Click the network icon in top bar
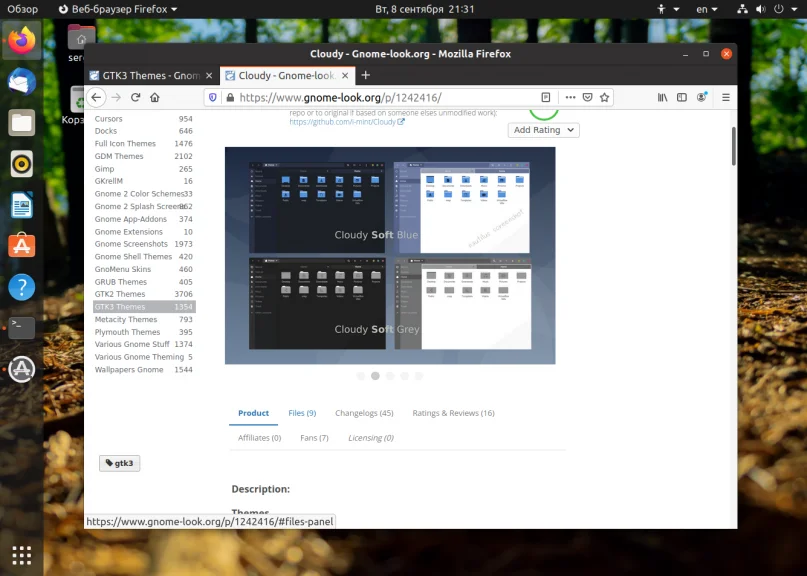Image resolution: width=807 pixels, height=576 pixels. pyautogui.click(x=742, y=9)
